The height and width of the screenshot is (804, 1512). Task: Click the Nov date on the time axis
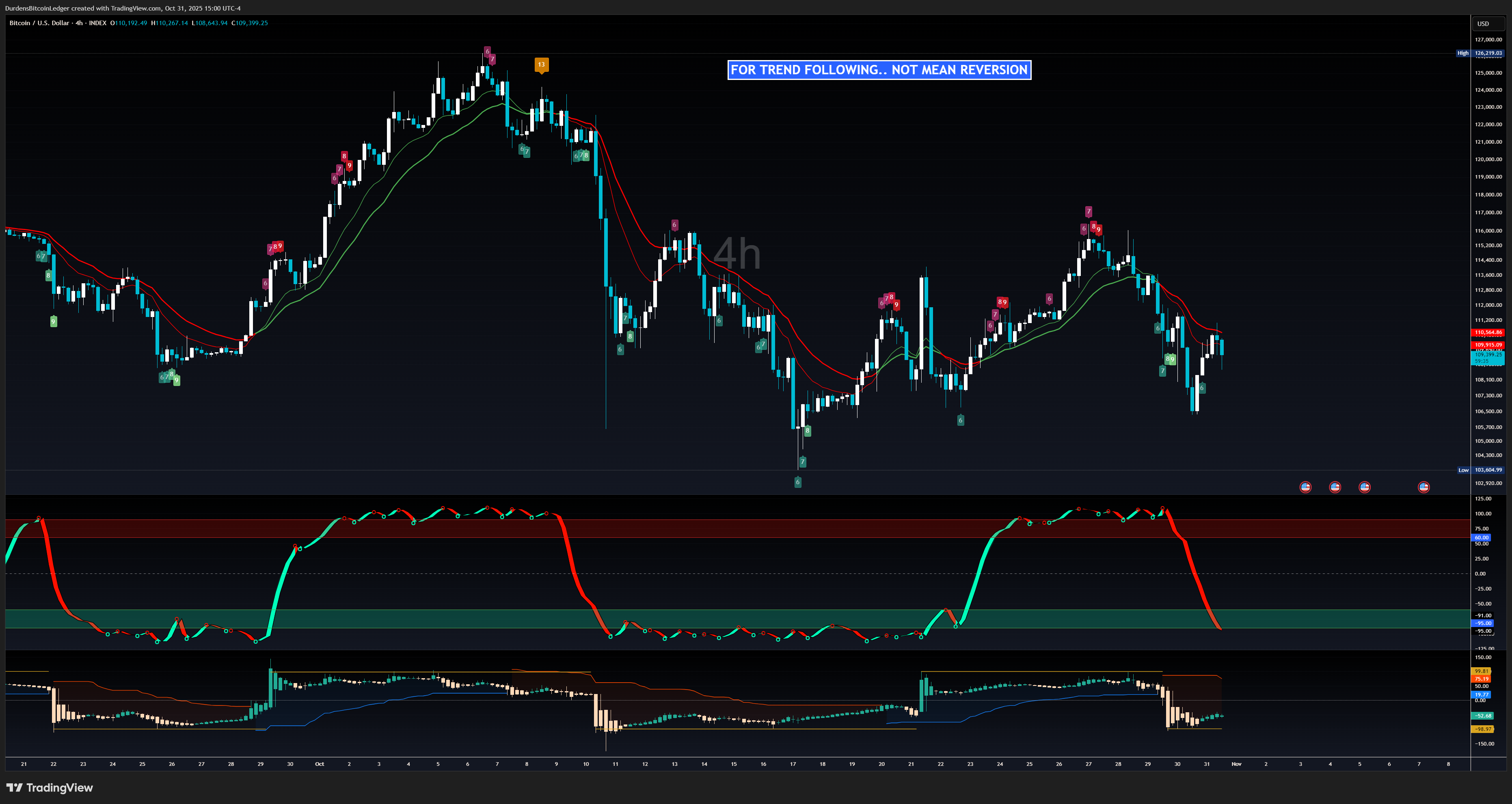pos(1236,764)
